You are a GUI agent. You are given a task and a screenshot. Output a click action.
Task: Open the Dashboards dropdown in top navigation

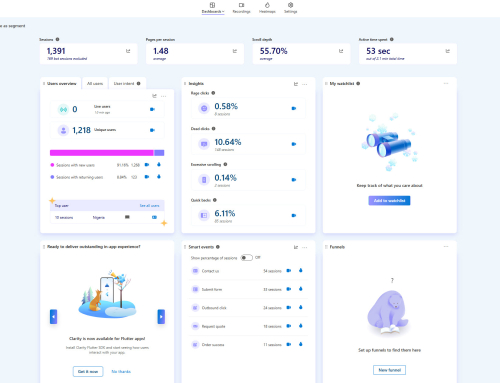213,8
